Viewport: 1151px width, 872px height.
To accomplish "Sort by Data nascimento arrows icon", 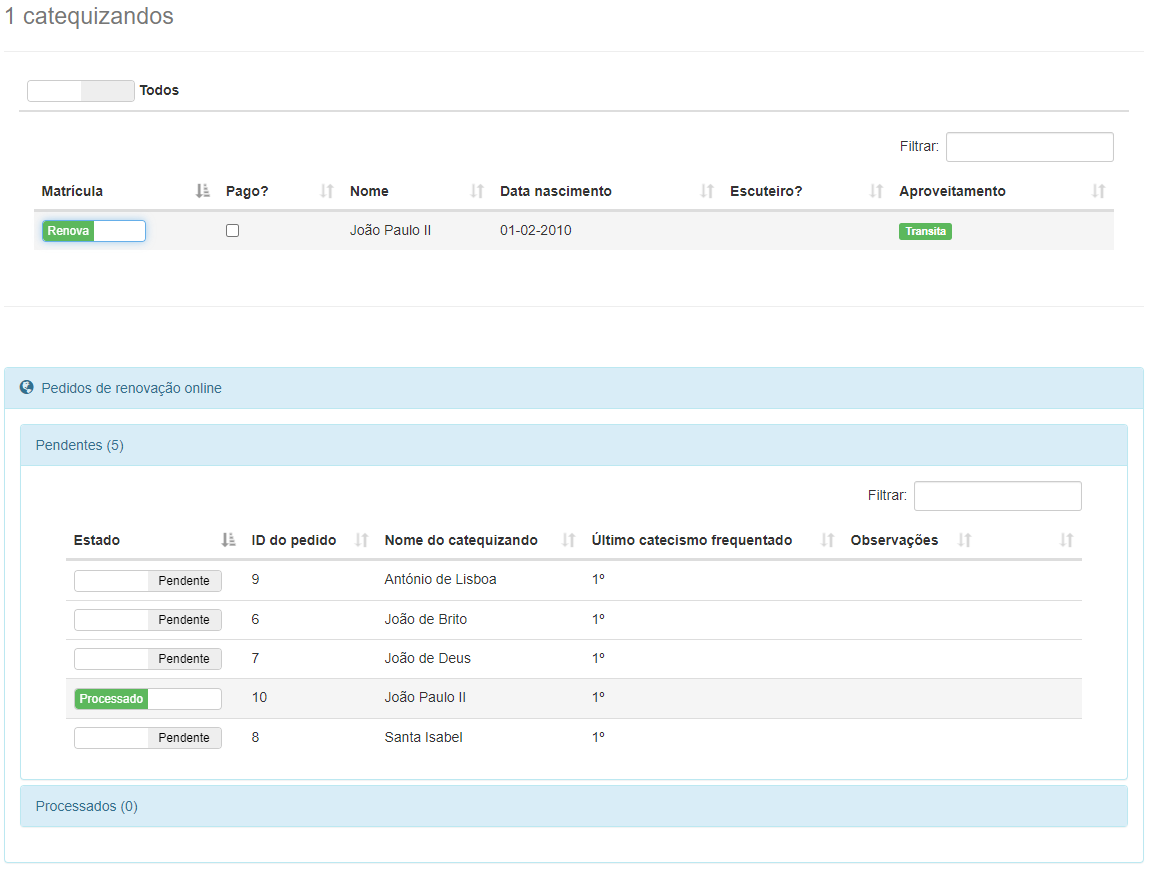I will (x=706, y=191).
